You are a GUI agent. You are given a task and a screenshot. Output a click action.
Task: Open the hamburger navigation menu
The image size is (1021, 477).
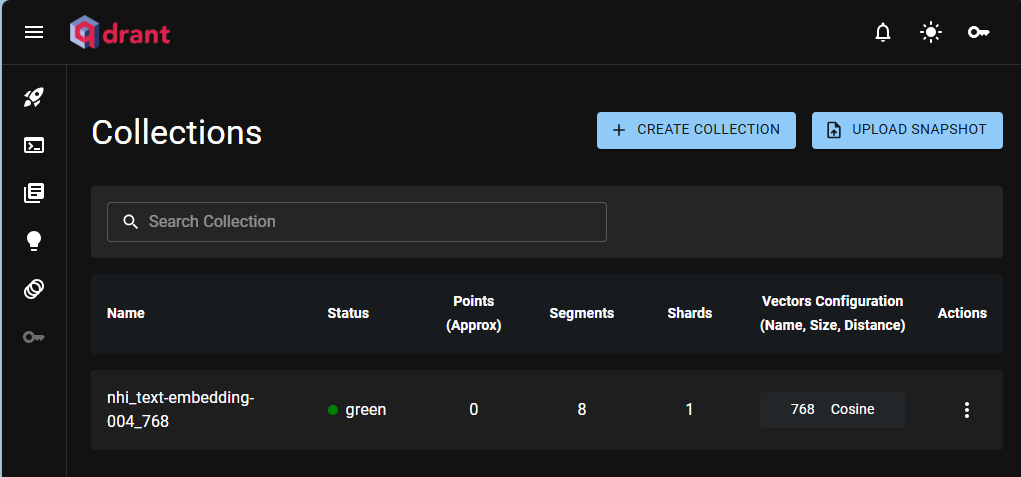tap(34, 32)
